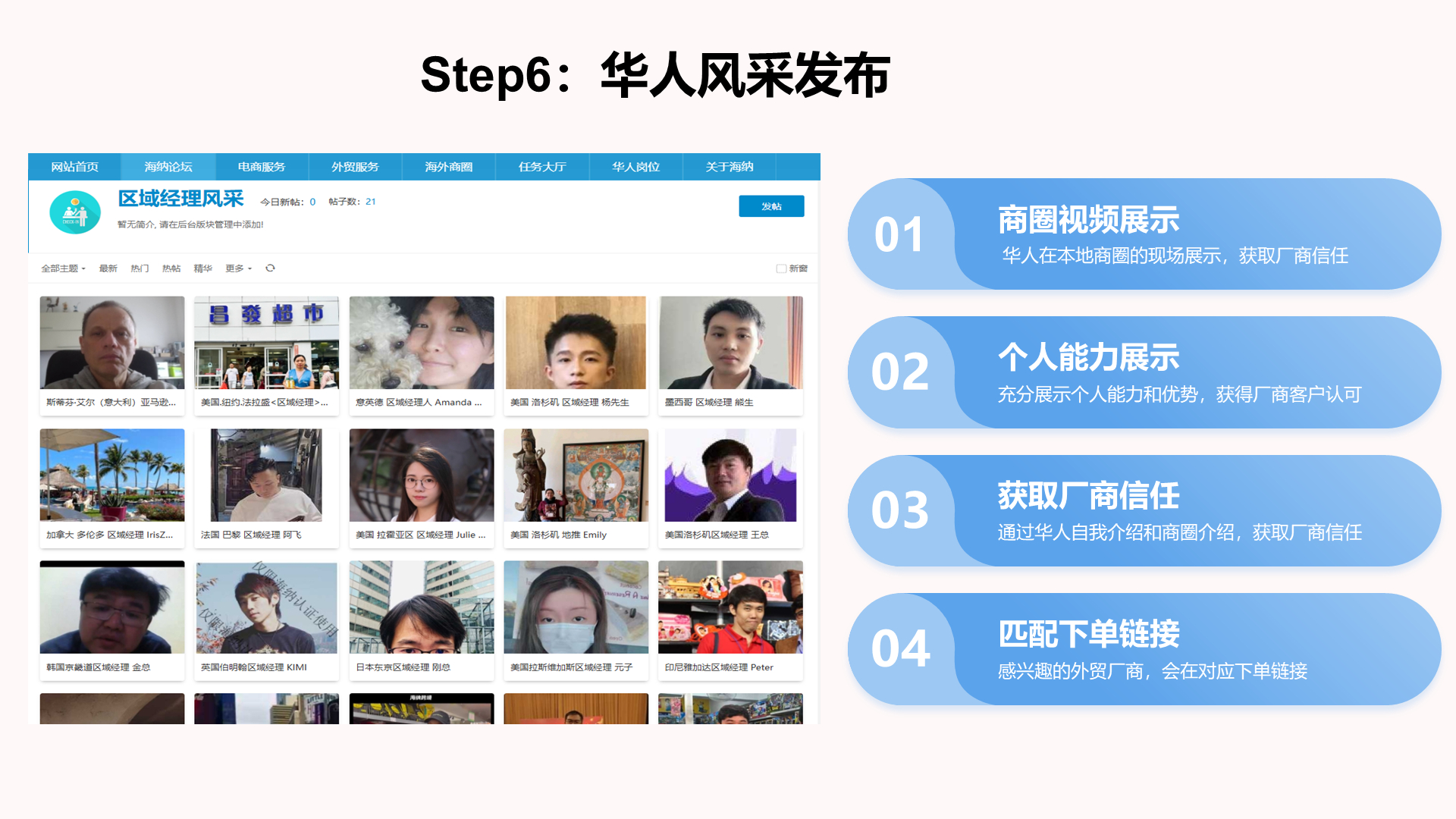The width and height of the screenshot is (1456, 819).
Task: Filter posts by 最新
Action: (108, 268)
